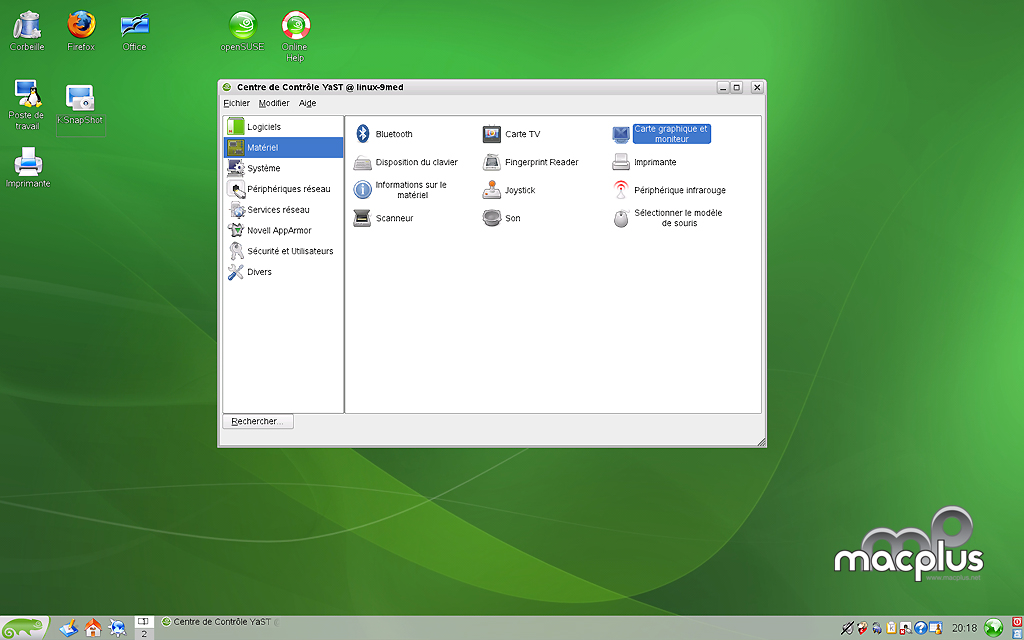Open YaST window menu icon in title bar
This screenshot has width=1024, height=640.
pos(227,87)
